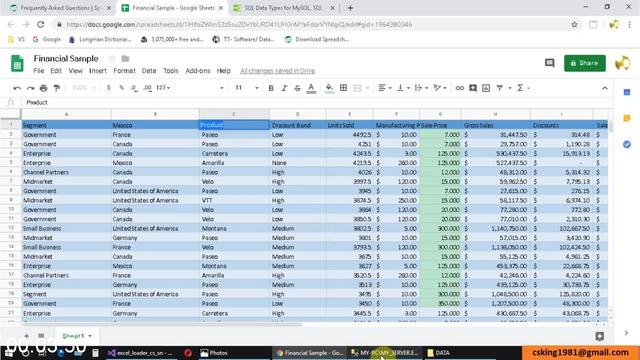Open the Photos app in the taskbar
The image size is (640, 360).
tap(214, 353)
